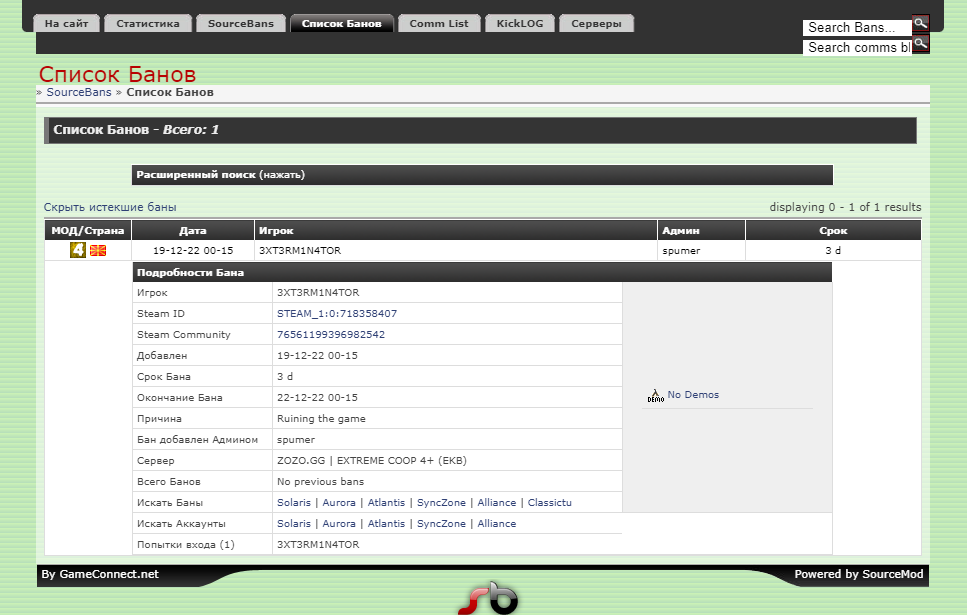Viewport: 967px width, 615px height.
Task: Search accounts on Solaris
Action: pos(294,523)
